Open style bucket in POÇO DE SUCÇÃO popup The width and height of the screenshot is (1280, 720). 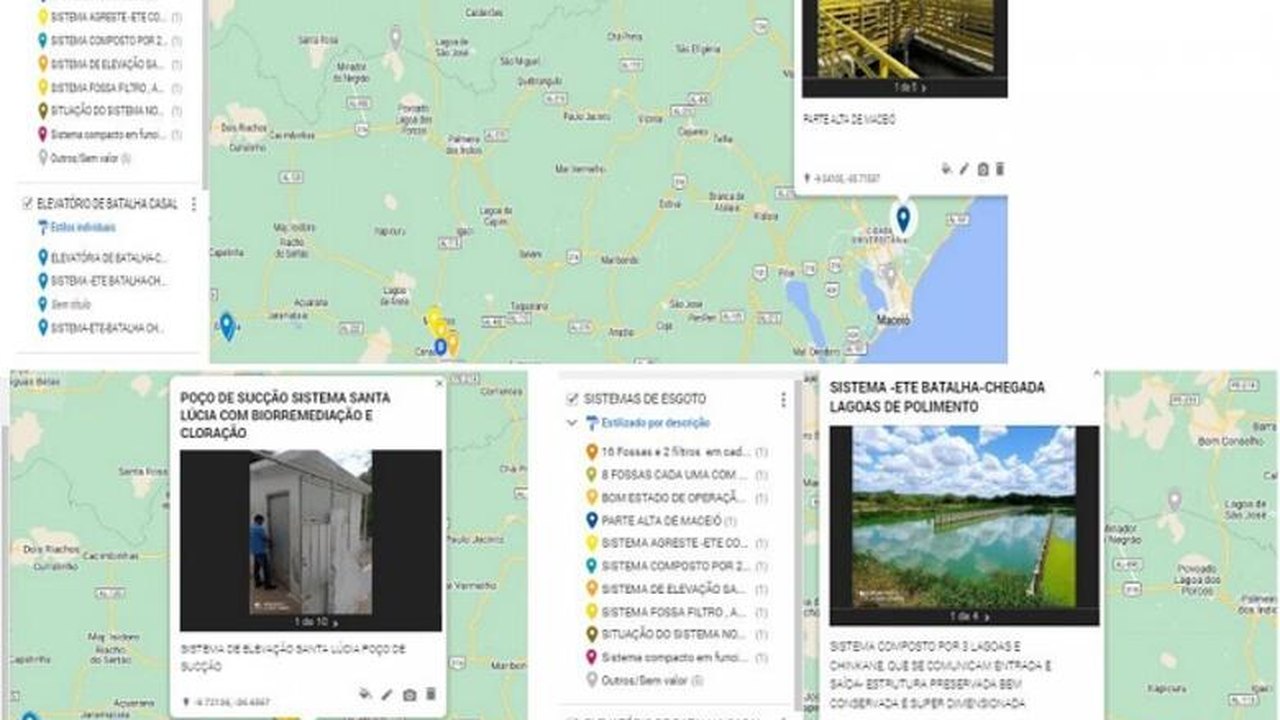pos(366,694)
